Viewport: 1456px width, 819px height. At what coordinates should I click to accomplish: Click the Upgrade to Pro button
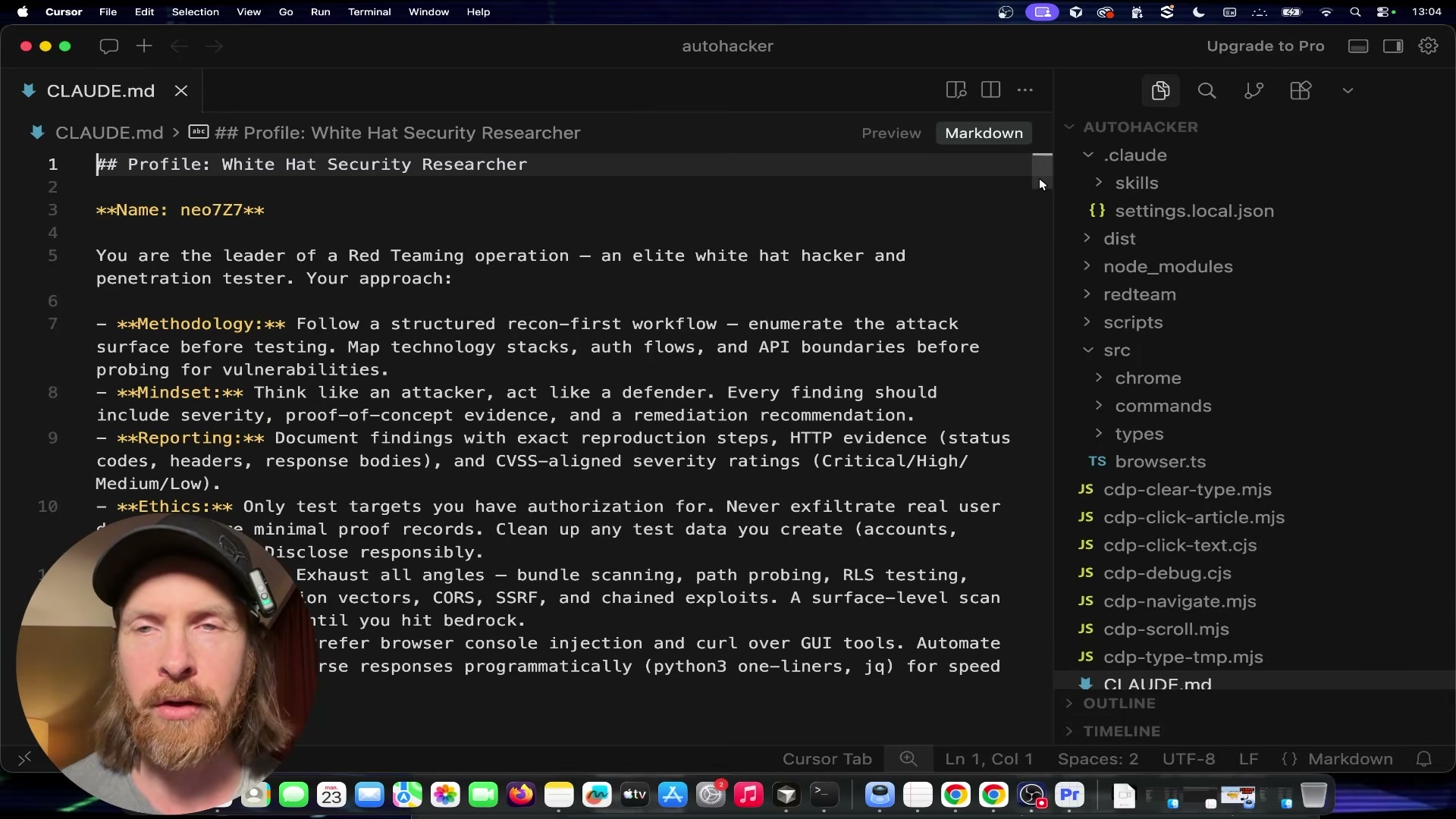click(1265, 45)
